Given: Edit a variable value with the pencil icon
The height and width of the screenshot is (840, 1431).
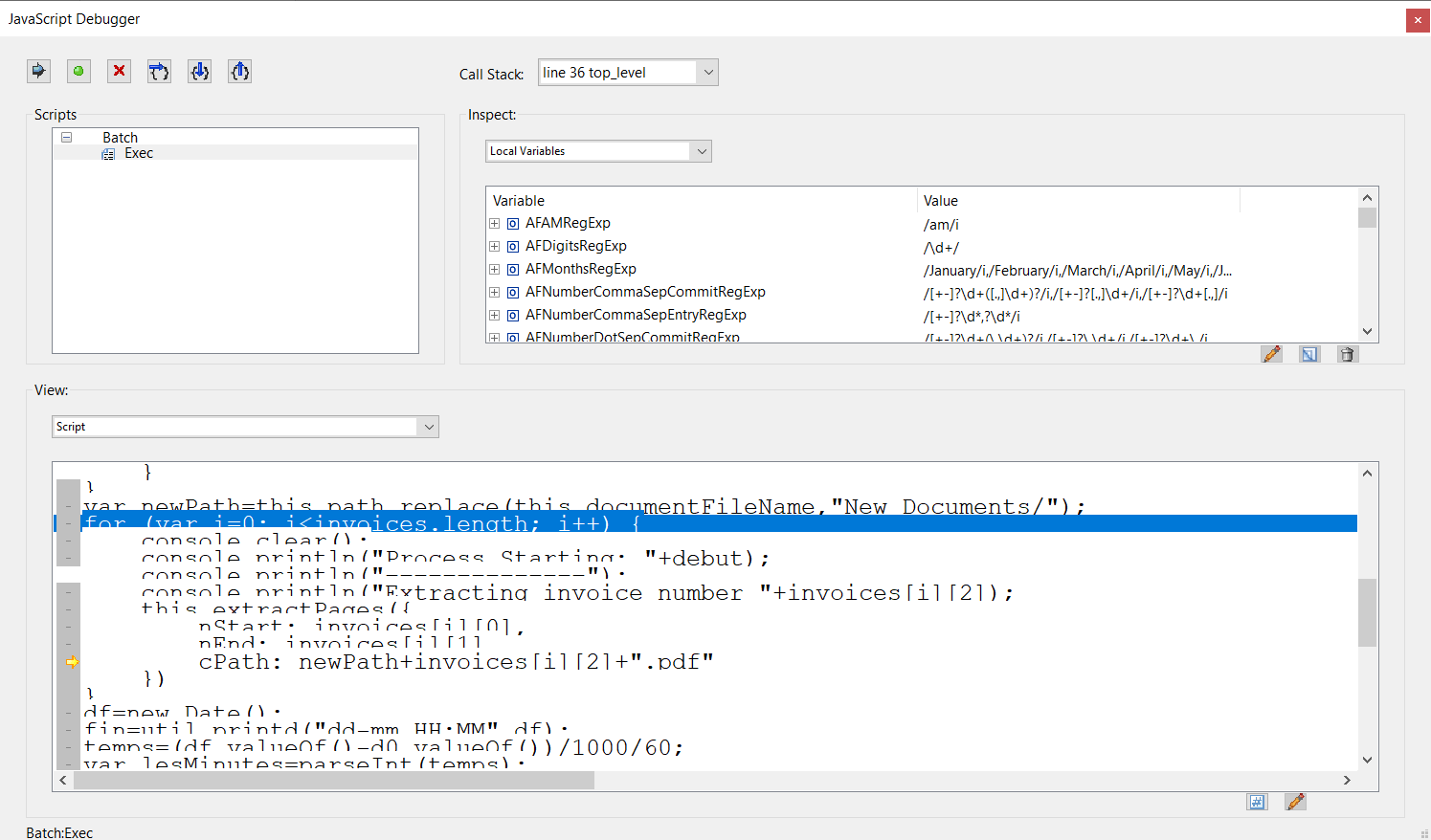Looking at the screenshot, I should [1271, 354].
